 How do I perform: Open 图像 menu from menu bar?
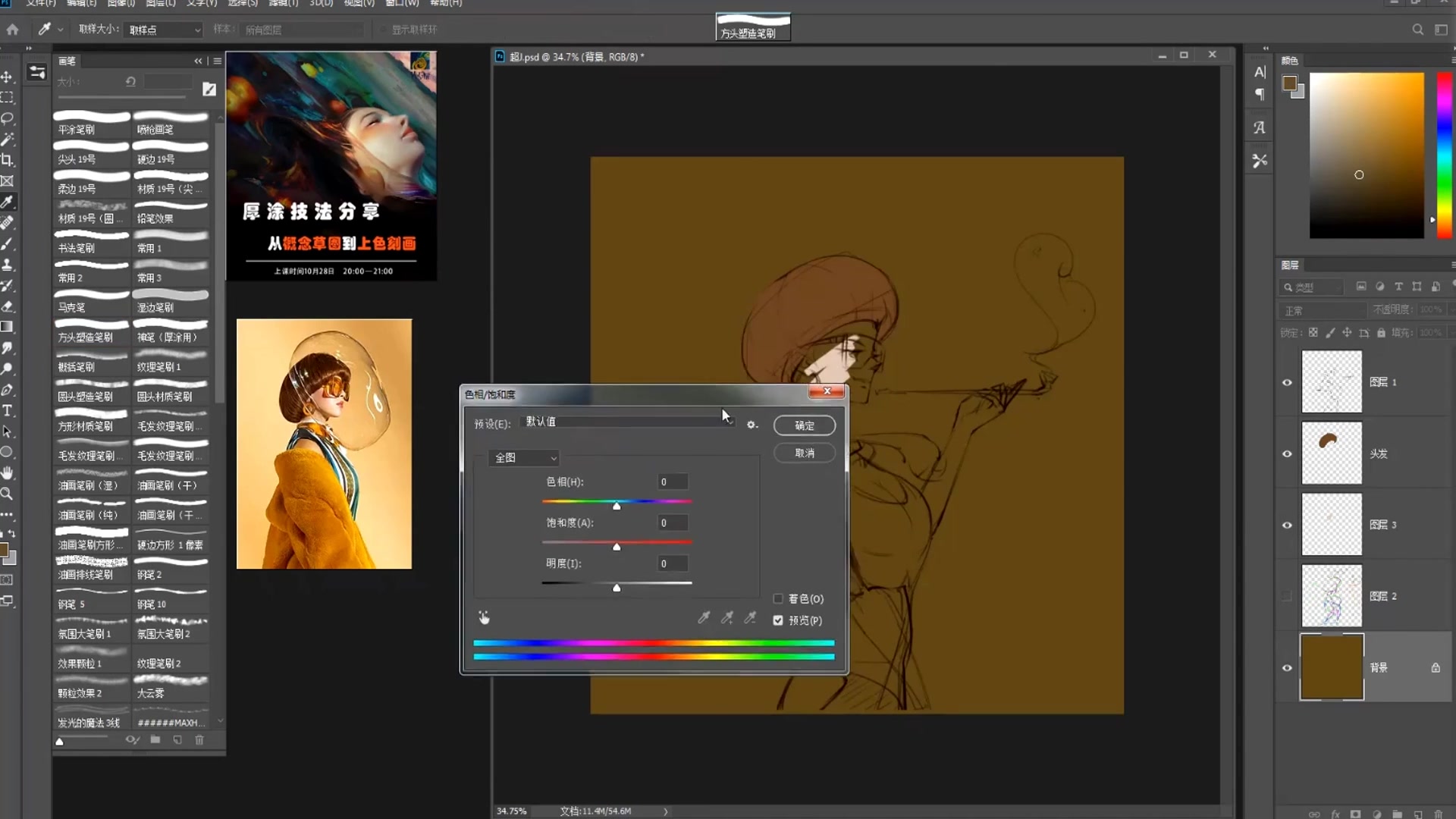(120, 4)
